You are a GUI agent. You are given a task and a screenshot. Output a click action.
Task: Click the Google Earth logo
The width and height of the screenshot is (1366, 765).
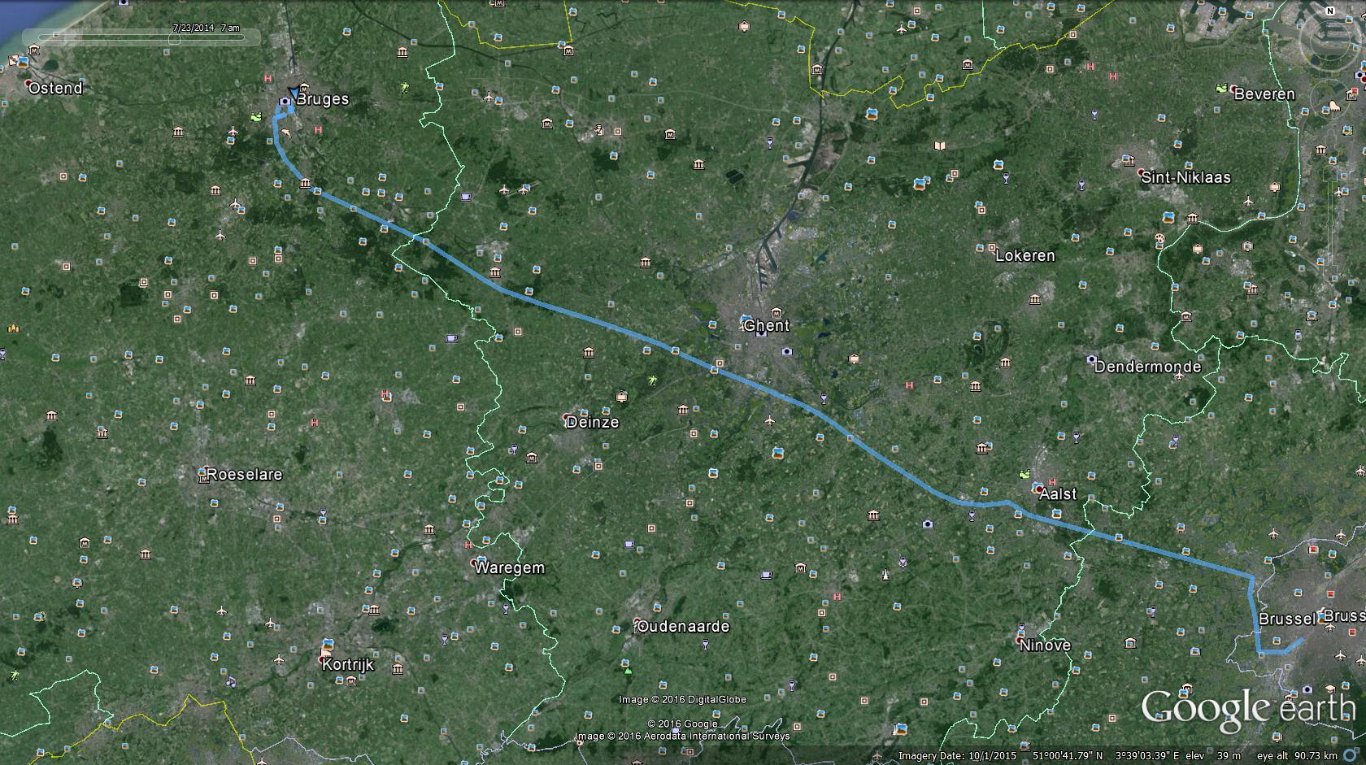pyautogui.click(x=1248, y=709)
